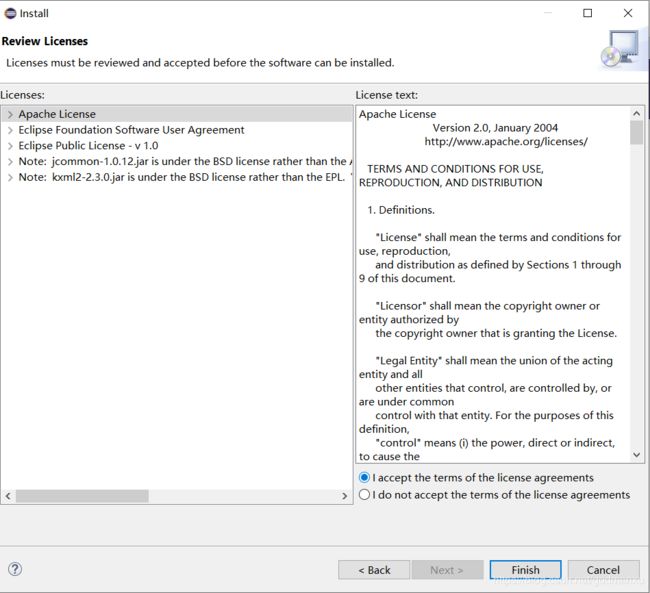This screenshot has width=650, height=593.
Task: Expand the jcommon-1.0.12.jar note node
Action: click(x=10, y=161)
